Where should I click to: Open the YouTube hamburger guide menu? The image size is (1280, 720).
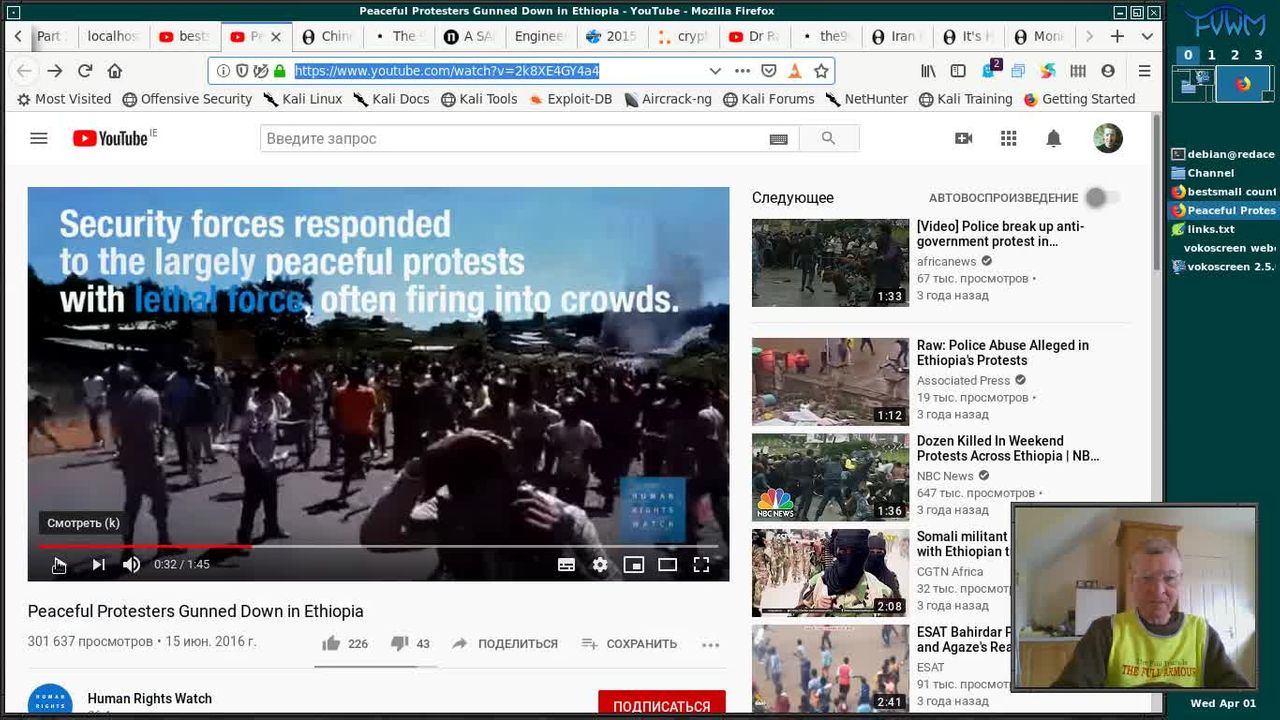[39, 139]
